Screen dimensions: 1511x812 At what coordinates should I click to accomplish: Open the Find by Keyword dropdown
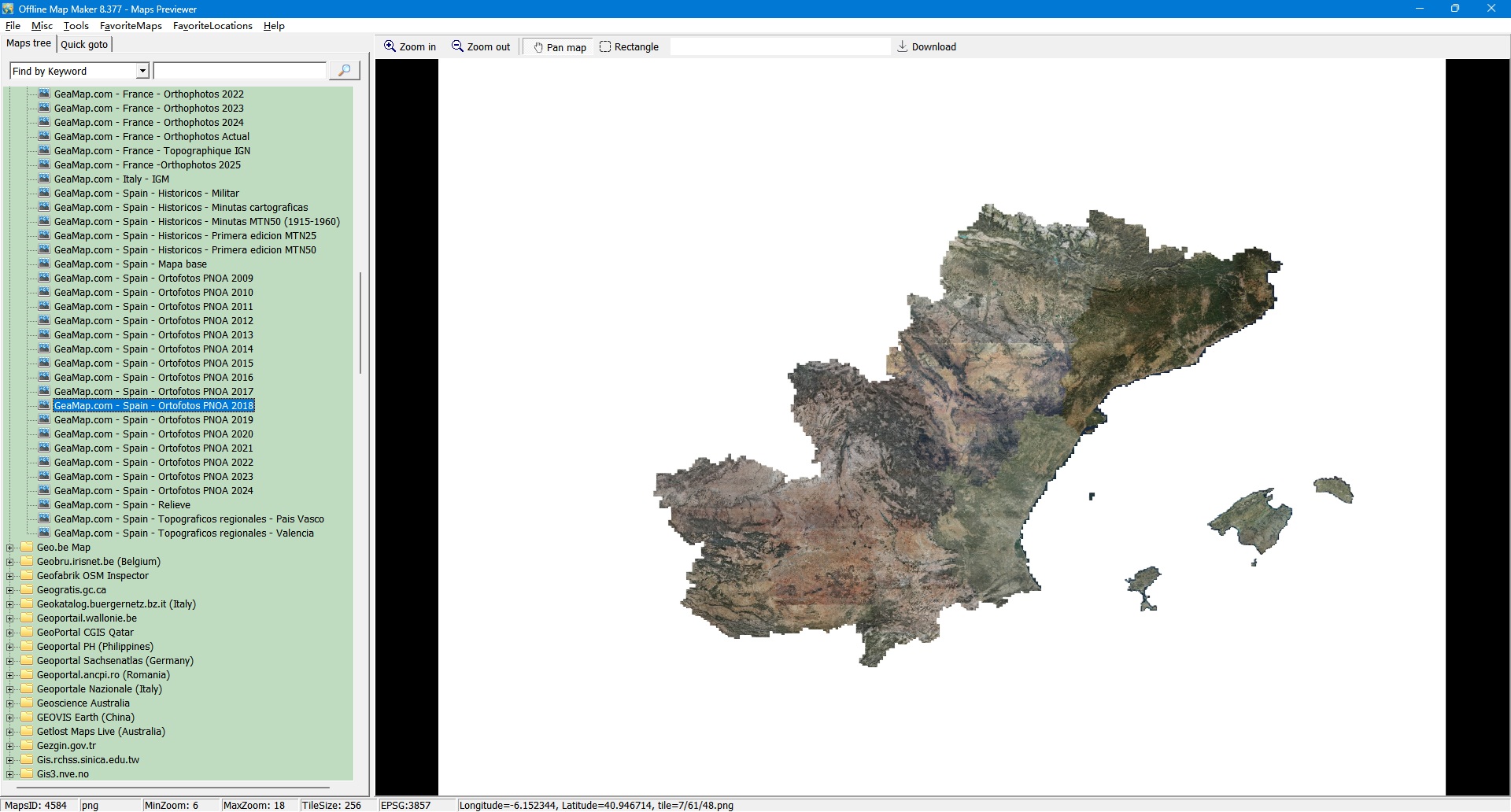point(142,71)
